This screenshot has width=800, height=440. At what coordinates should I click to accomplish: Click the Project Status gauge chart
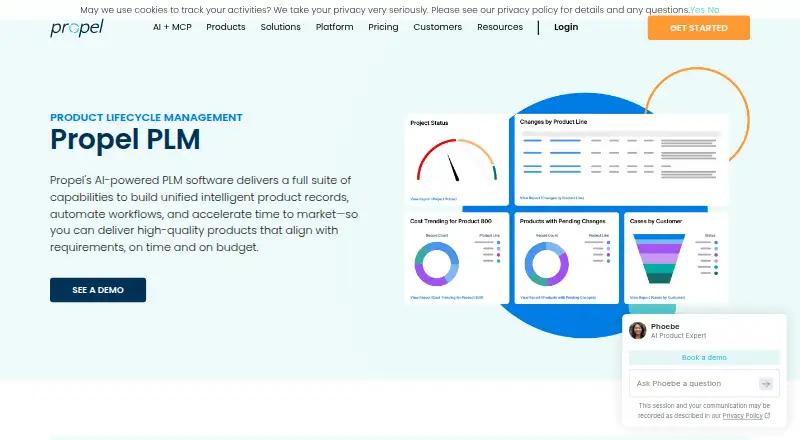click(x=456, y=160)
